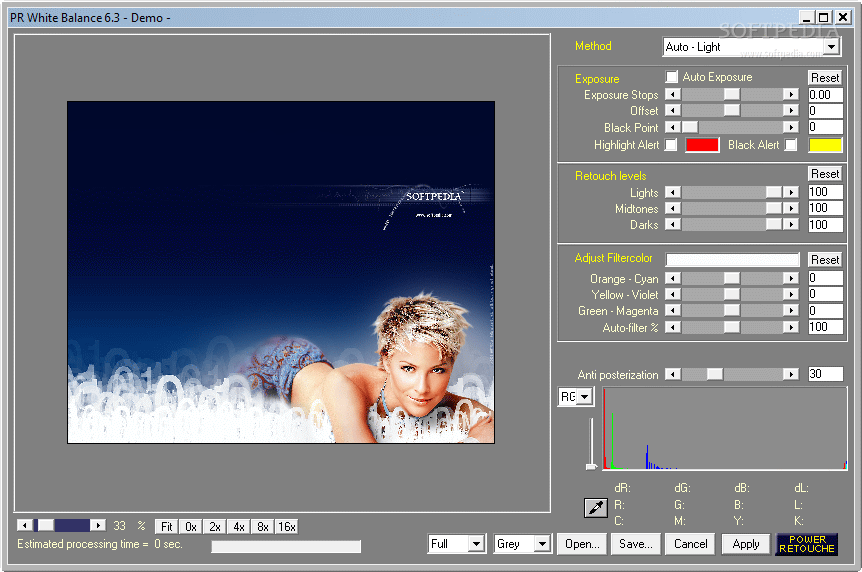The width and height of the screenshot is (862, 572).
Task: Reset the Exposure settings
Action: (x=825, y=78)
